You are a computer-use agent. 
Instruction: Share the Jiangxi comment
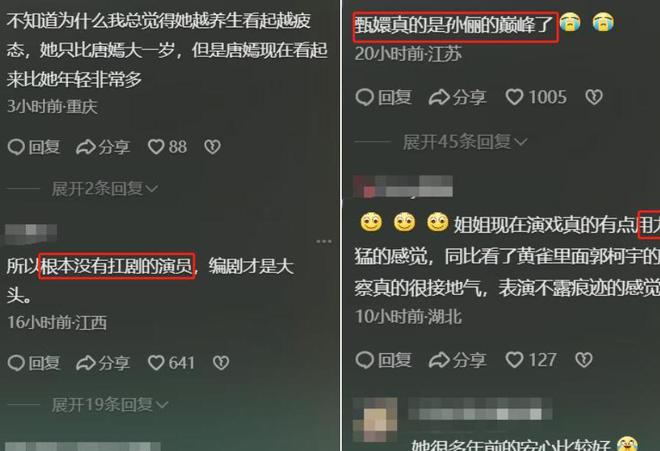click(103, 363)
